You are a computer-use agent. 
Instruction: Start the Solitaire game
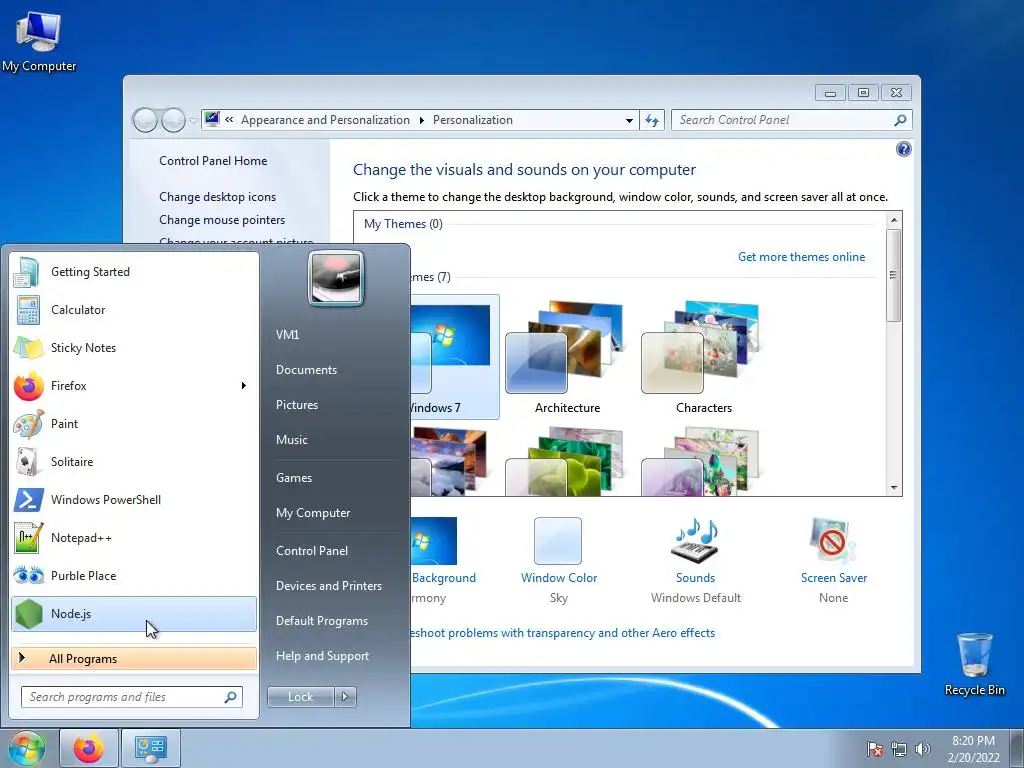click(x=134, y=461)
